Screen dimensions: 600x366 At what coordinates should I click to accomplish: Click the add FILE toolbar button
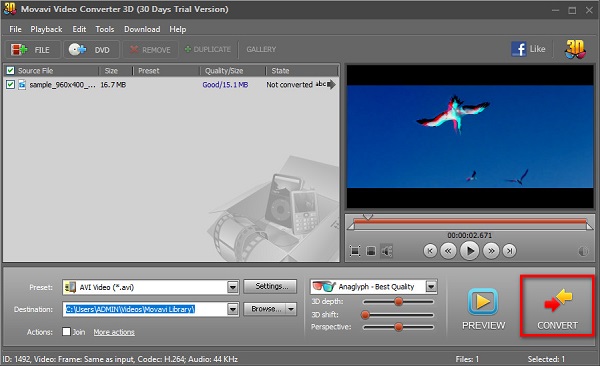click(x=33, y=50)
